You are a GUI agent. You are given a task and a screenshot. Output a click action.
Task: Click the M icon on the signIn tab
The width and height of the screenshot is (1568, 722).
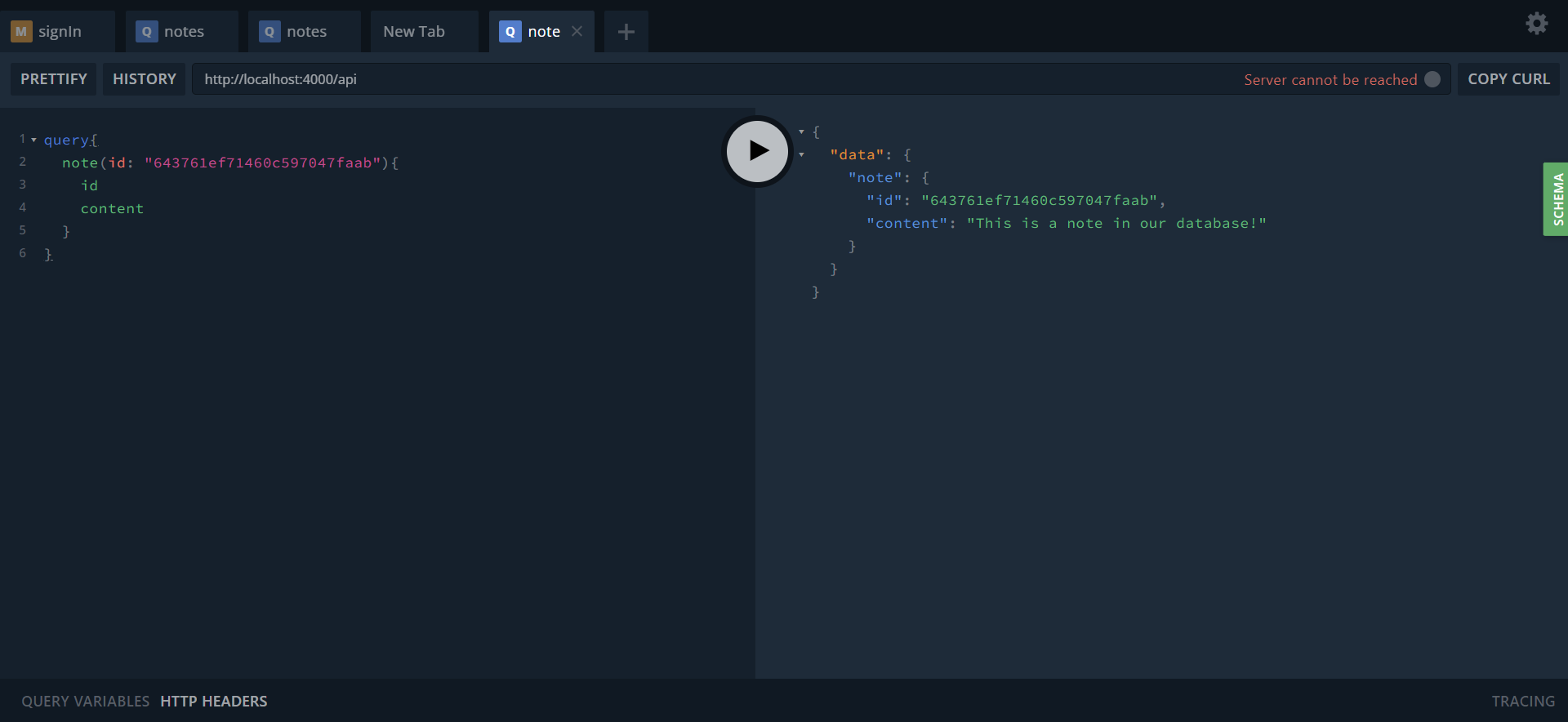[x=21, y=32]
